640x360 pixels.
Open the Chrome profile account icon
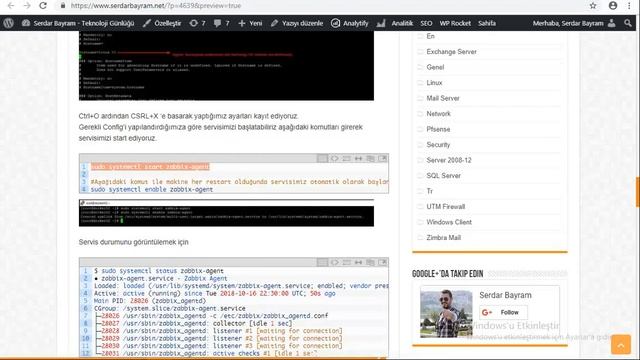pos(613,6)
